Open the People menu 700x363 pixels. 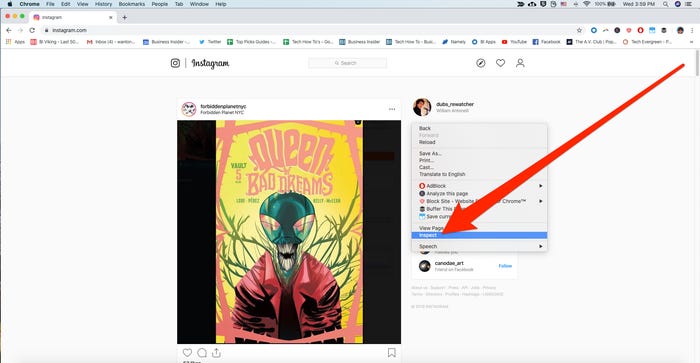(x=159, y=4)
